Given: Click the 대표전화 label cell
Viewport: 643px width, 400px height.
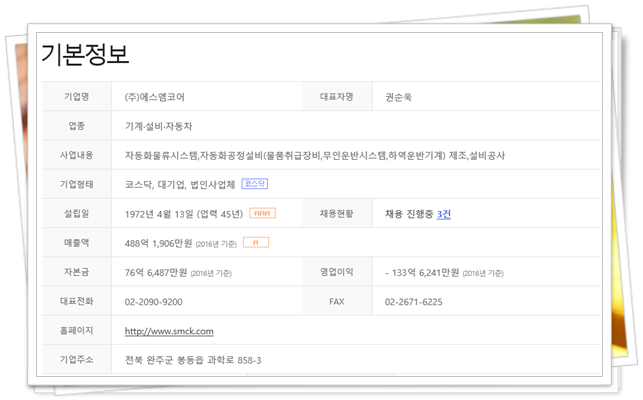Looking at the screenshot, I should pos(77,301).
